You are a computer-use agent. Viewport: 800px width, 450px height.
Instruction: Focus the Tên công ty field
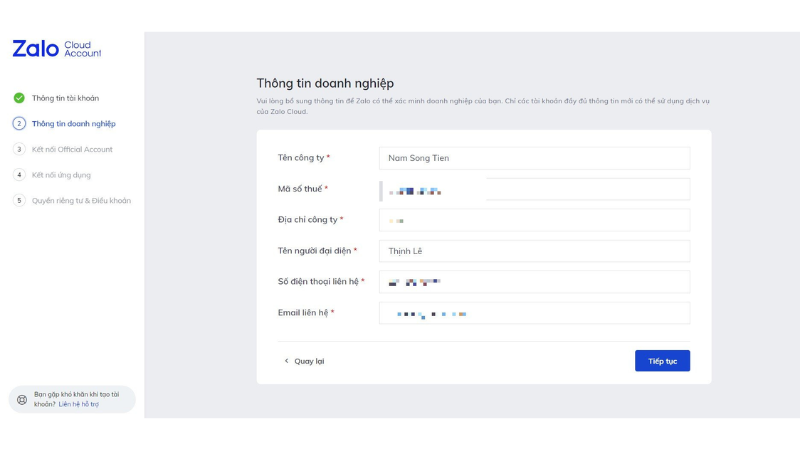tap(534, 158)
